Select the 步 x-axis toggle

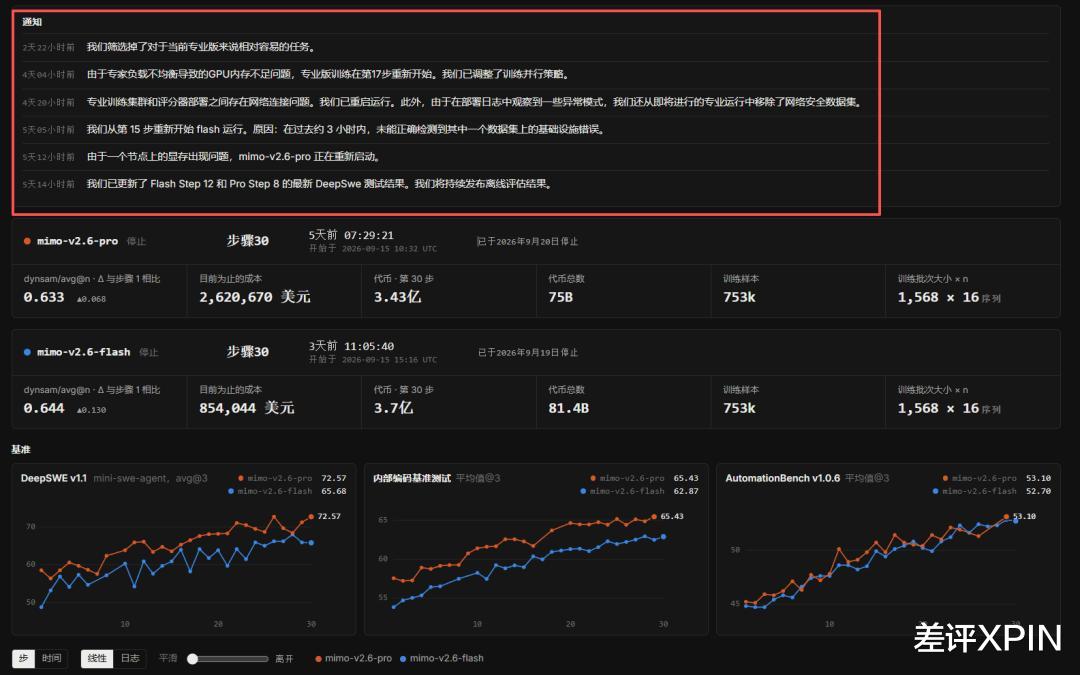click(x=23, y=658)
